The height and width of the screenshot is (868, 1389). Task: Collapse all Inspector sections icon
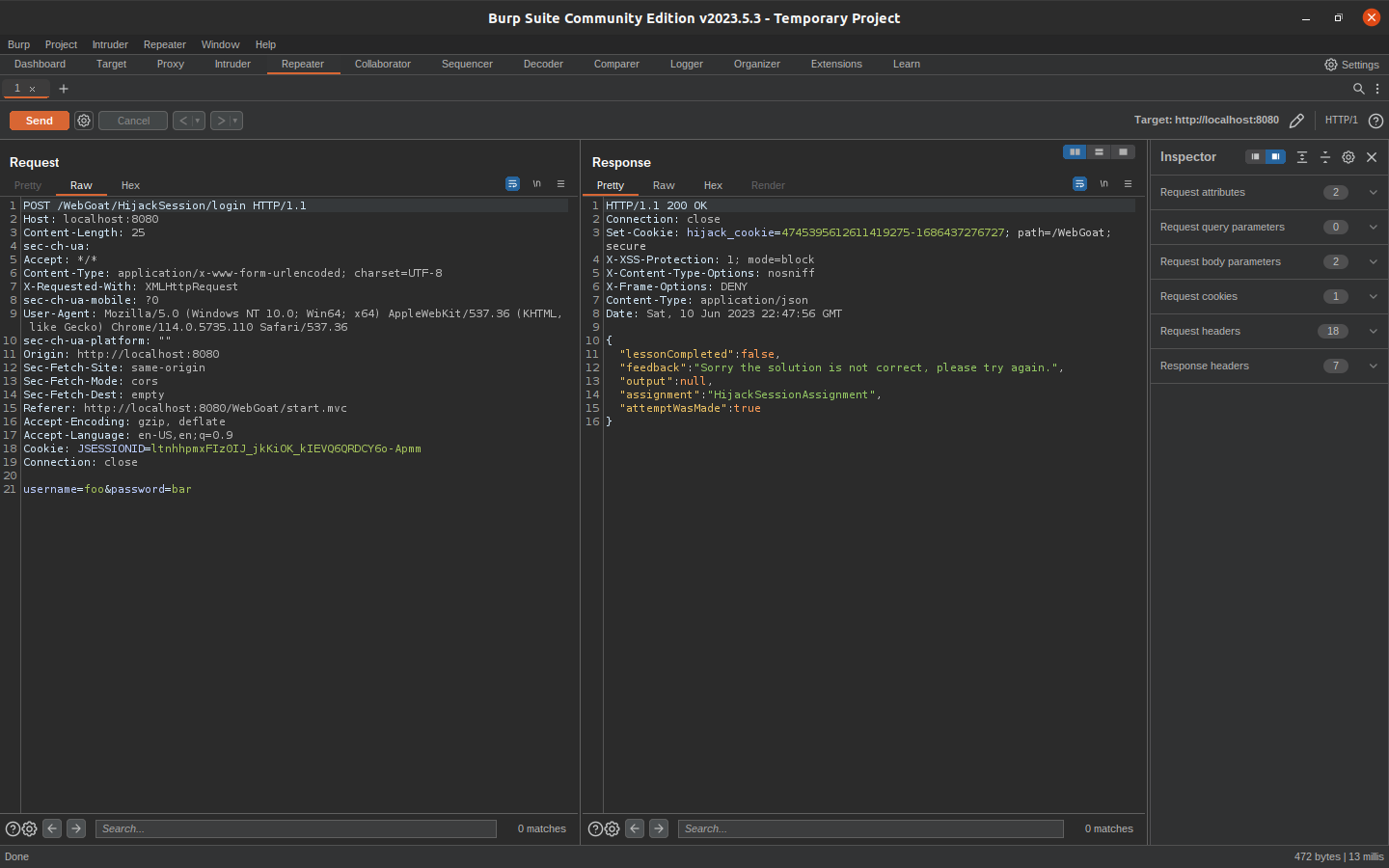pyautogui.click(x=1325, y=156)
